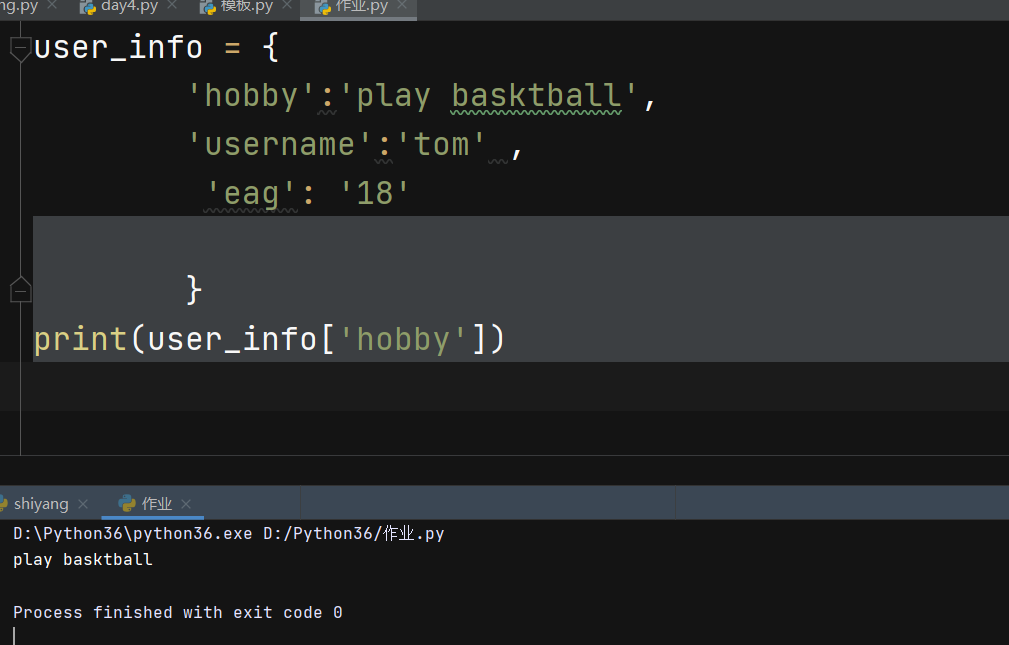The width and height of the screenshot is (1009, 645).
Task: Click the "Process finished with exit code 0" line
Action: 177,612
